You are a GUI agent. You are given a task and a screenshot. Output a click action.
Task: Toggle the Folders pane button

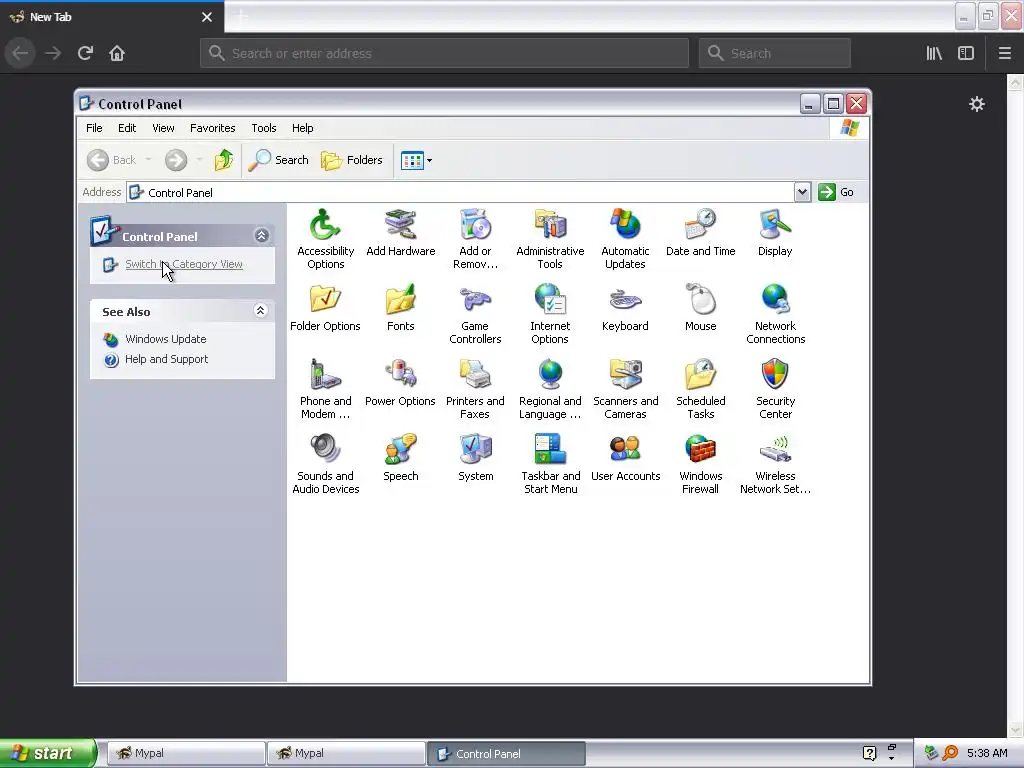352,160
